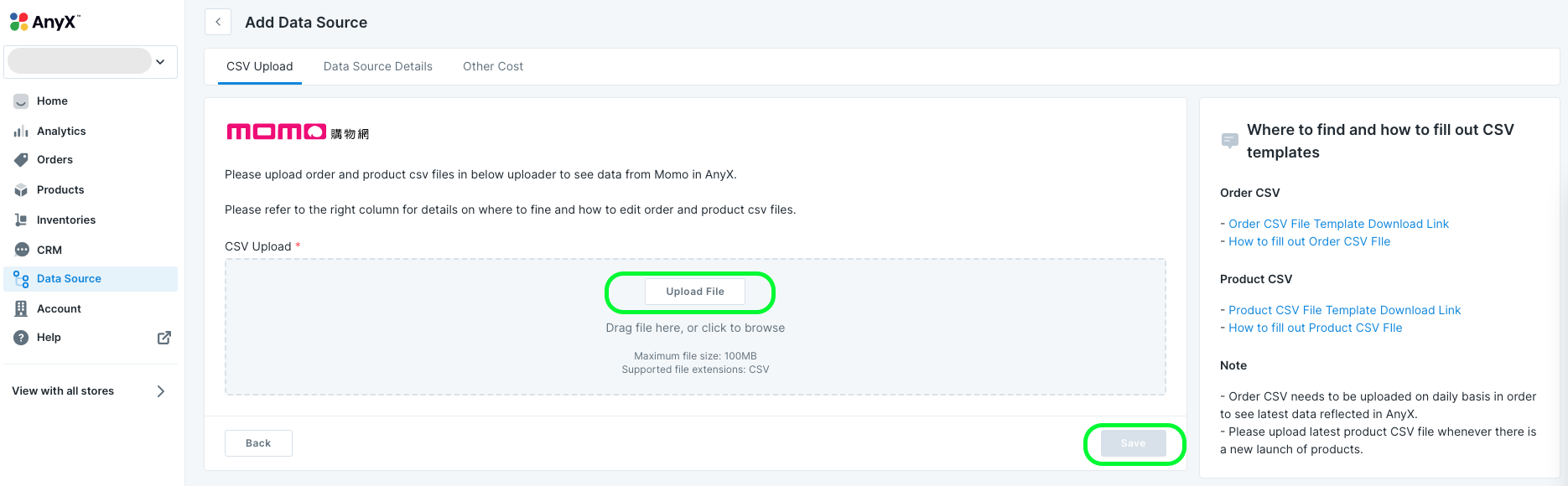Go back using the header chevron button
The height and width of the screenshot is (486, 1568).
[218, 23]
